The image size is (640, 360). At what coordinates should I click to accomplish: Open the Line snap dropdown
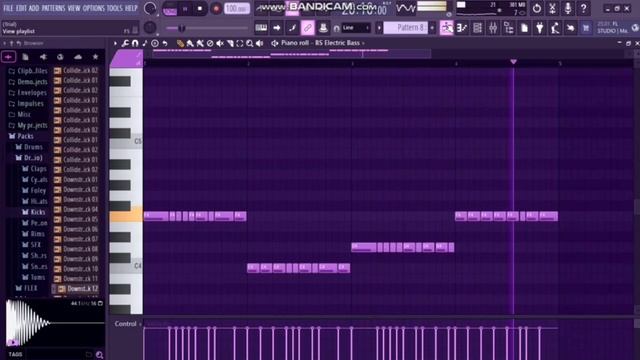click(356, 28)
